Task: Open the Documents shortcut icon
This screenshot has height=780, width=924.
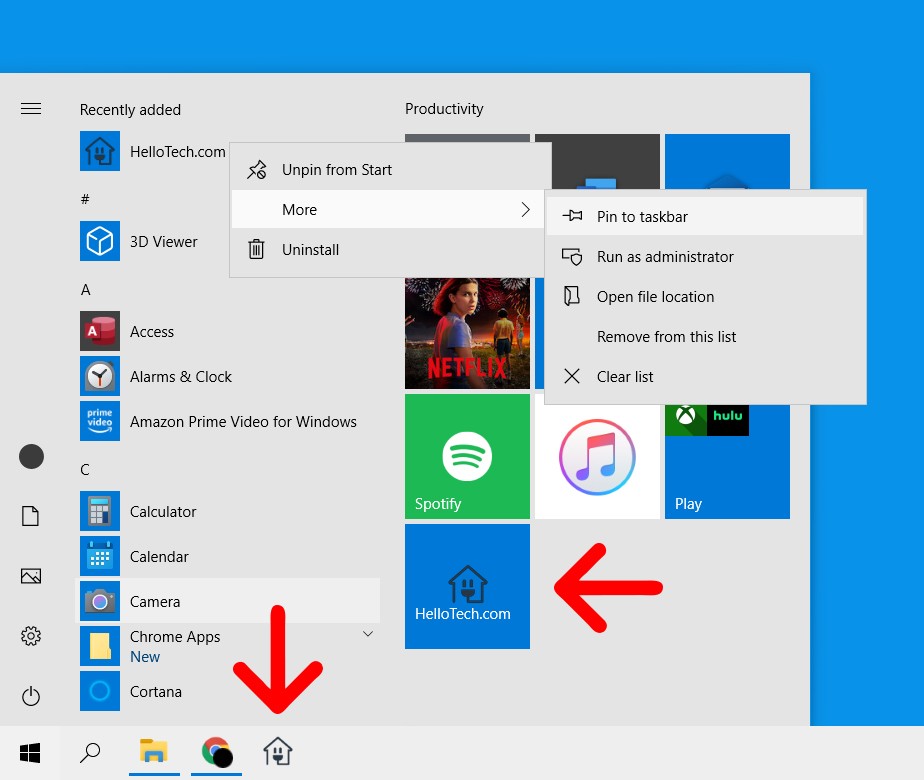Action: coord(31,516)
